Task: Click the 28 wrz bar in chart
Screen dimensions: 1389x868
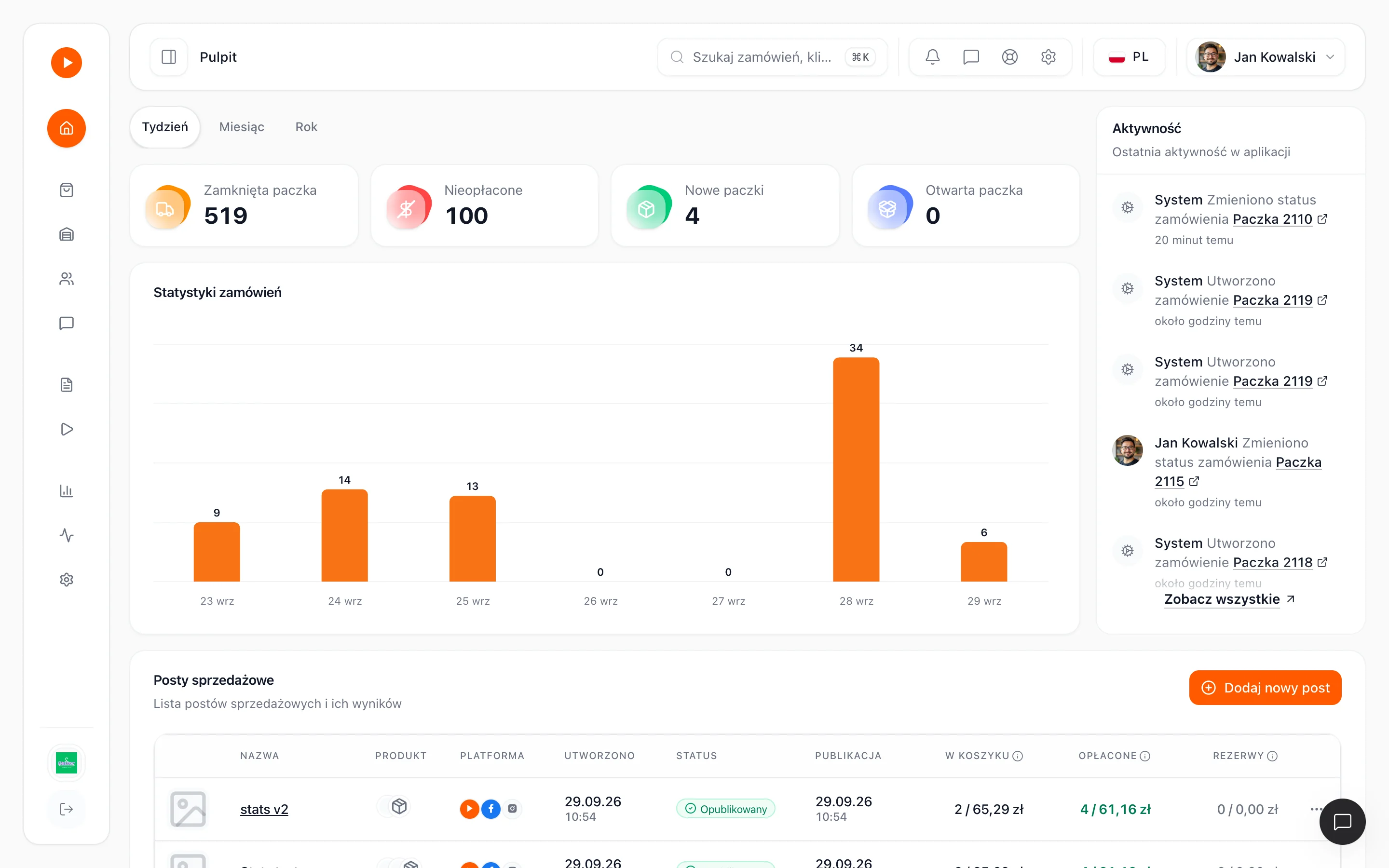Action: (856, 469)
